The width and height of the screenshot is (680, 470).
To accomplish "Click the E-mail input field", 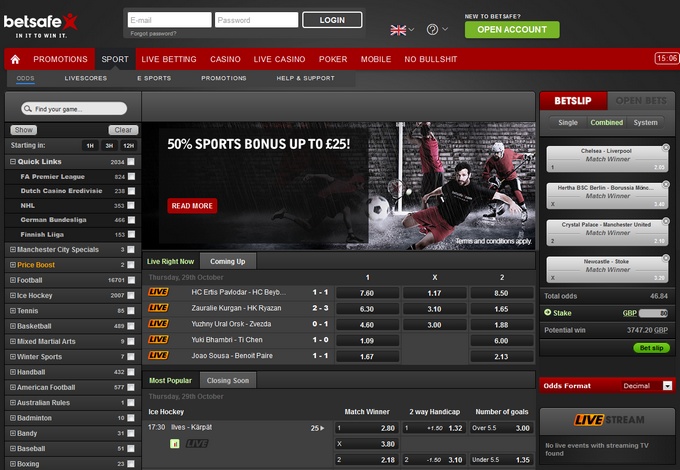I will click(x=170, y=20).
